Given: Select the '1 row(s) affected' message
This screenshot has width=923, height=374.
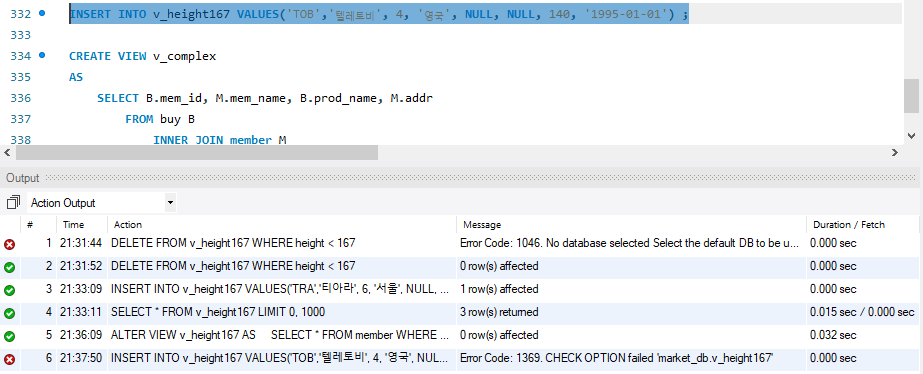Looking at the screenshot, I should tap(499, 289).
